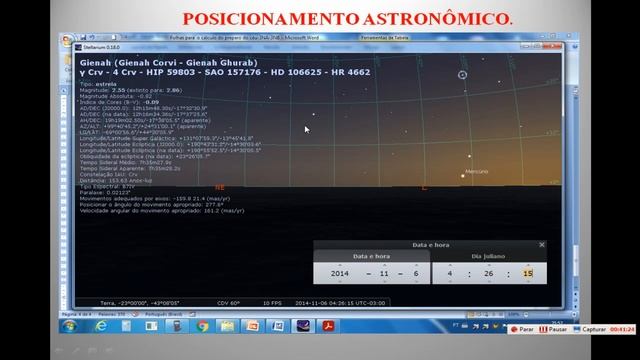Click the '10 FPS' status bar text
Image resolution: width=640 pixels, height=360 pixels.
coord(272,303)
